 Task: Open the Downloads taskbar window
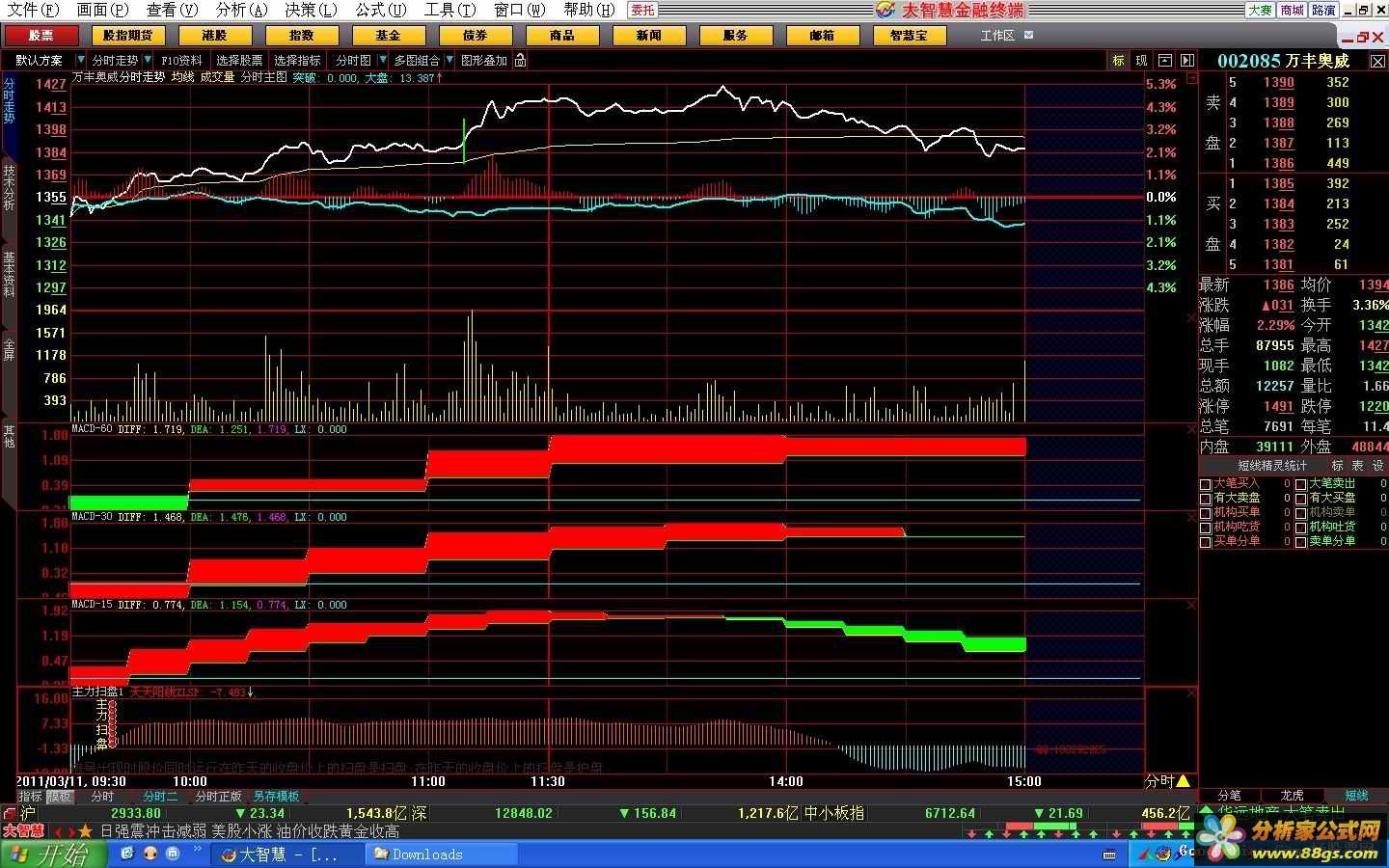point(443,854)
